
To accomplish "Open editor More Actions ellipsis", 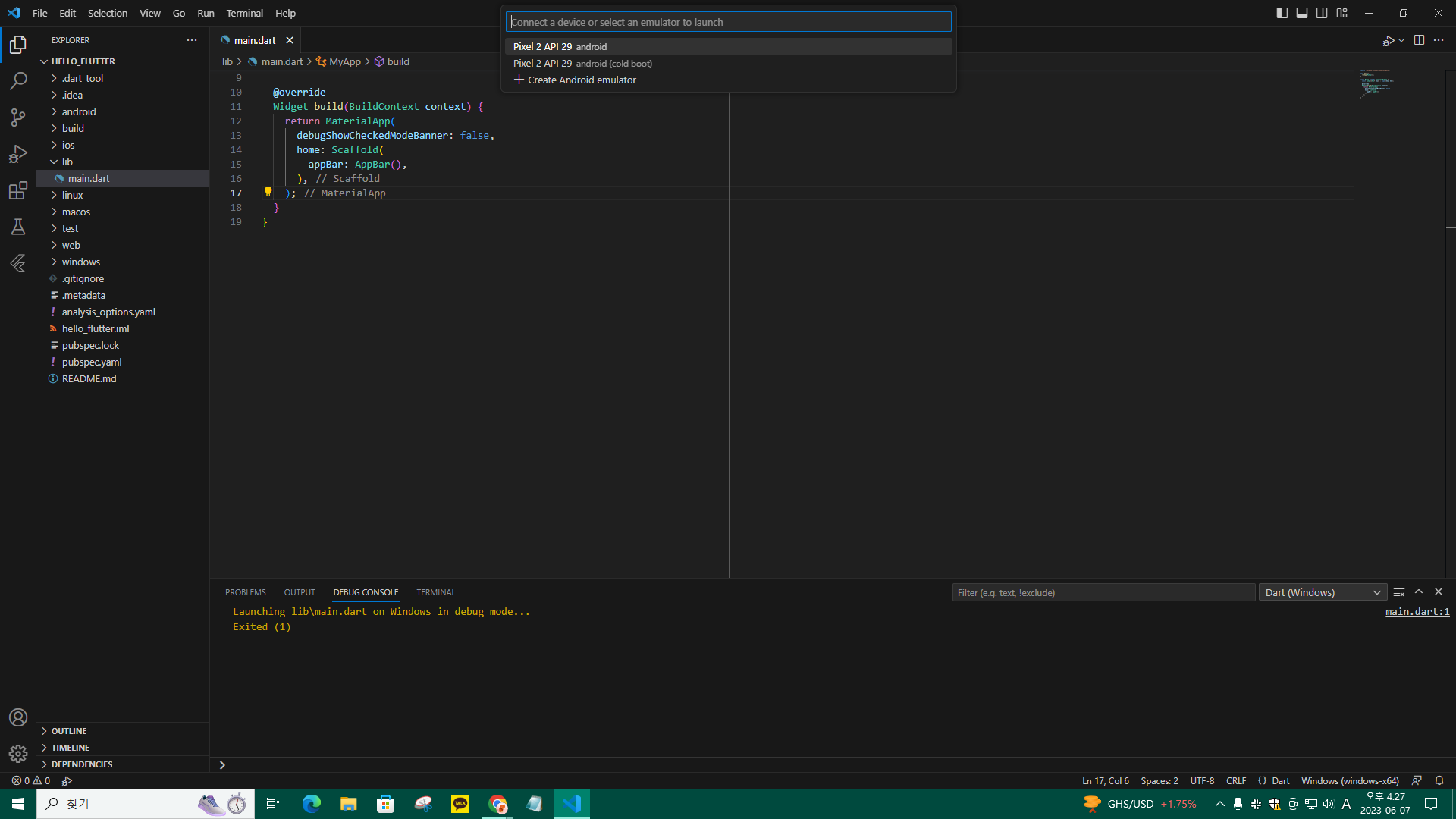I will click(1439, 40).
